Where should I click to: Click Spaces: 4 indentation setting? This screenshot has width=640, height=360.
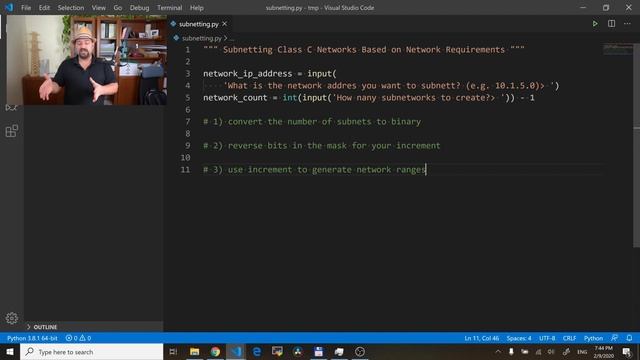[519, 338]
